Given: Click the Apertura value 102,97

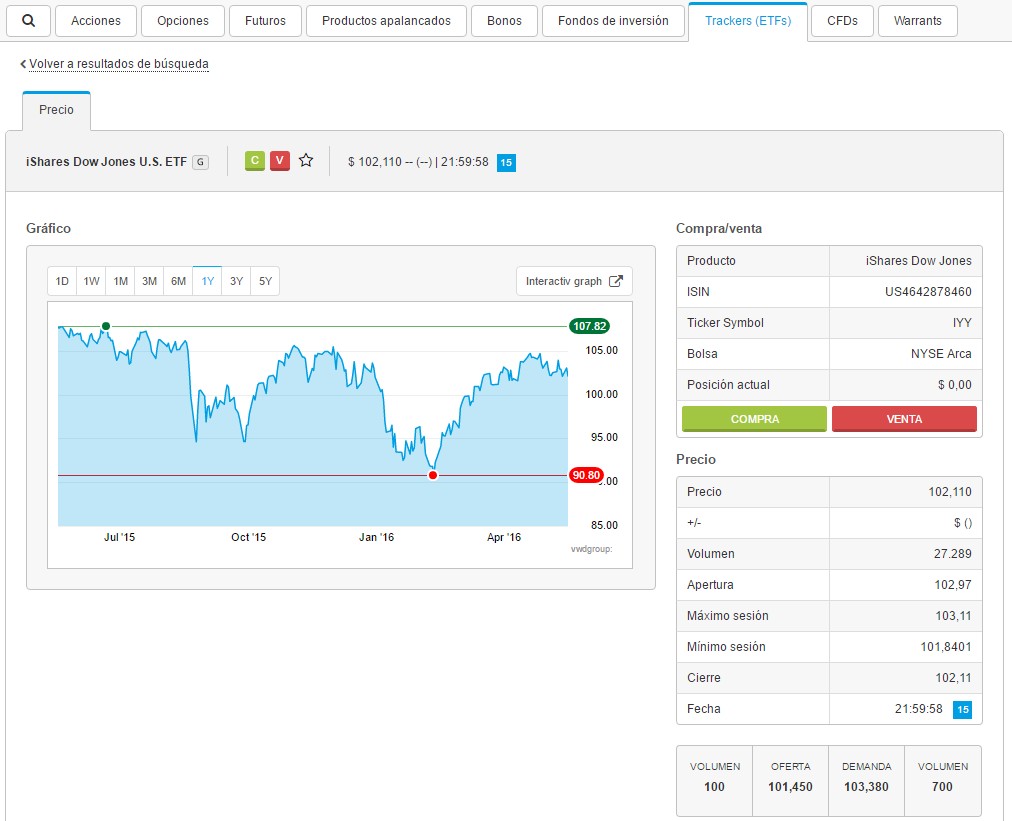Looking at the screenshot, I should pos(953,585).
